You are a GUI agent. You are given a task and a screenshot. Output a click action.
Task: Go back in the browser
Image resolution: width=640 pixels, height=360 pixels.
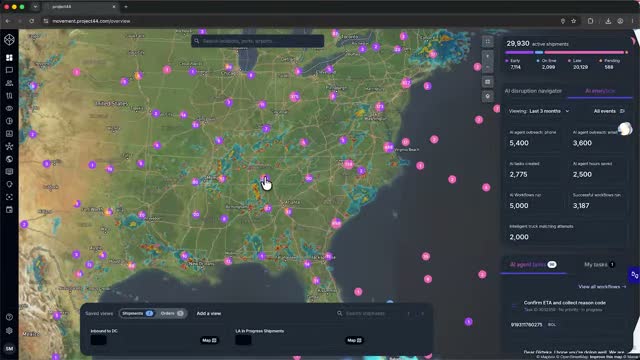coord(8,21)
